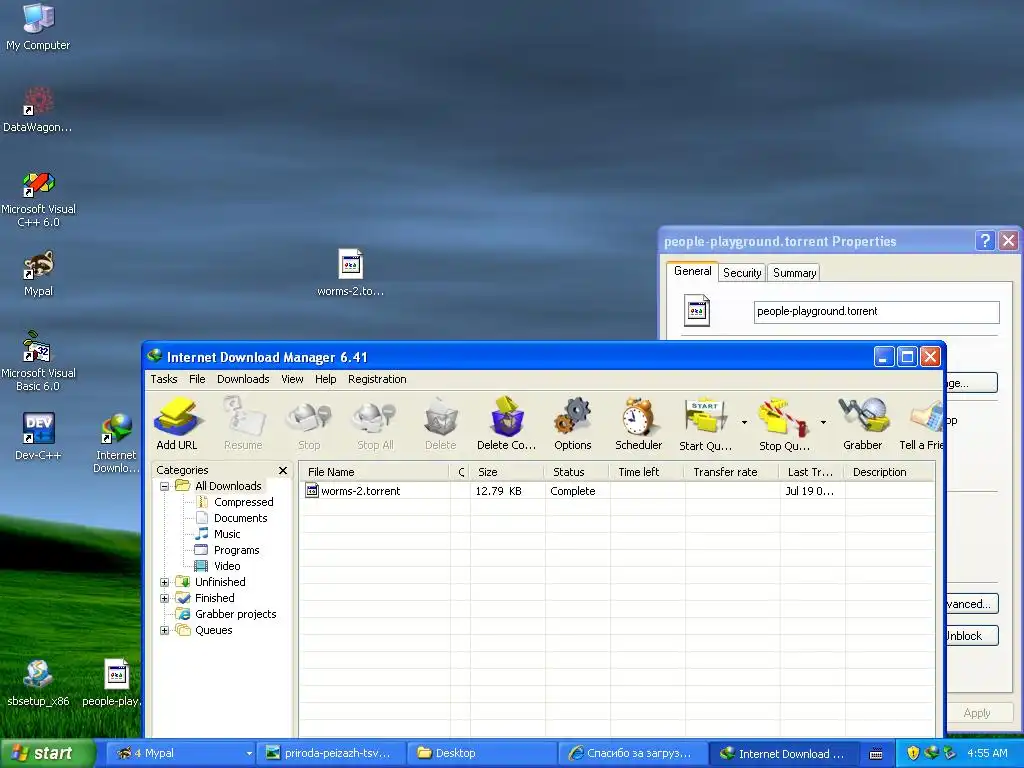Switch to Desktop taskbar button
The image size is (1024, 768).
pyautogui.click(x=482, y=753)
